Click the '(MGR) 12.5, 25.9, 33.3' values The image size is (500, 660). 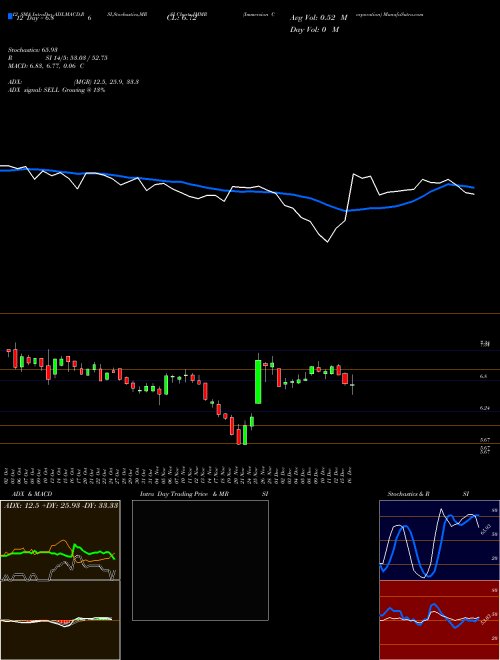(x=106, y=82)
